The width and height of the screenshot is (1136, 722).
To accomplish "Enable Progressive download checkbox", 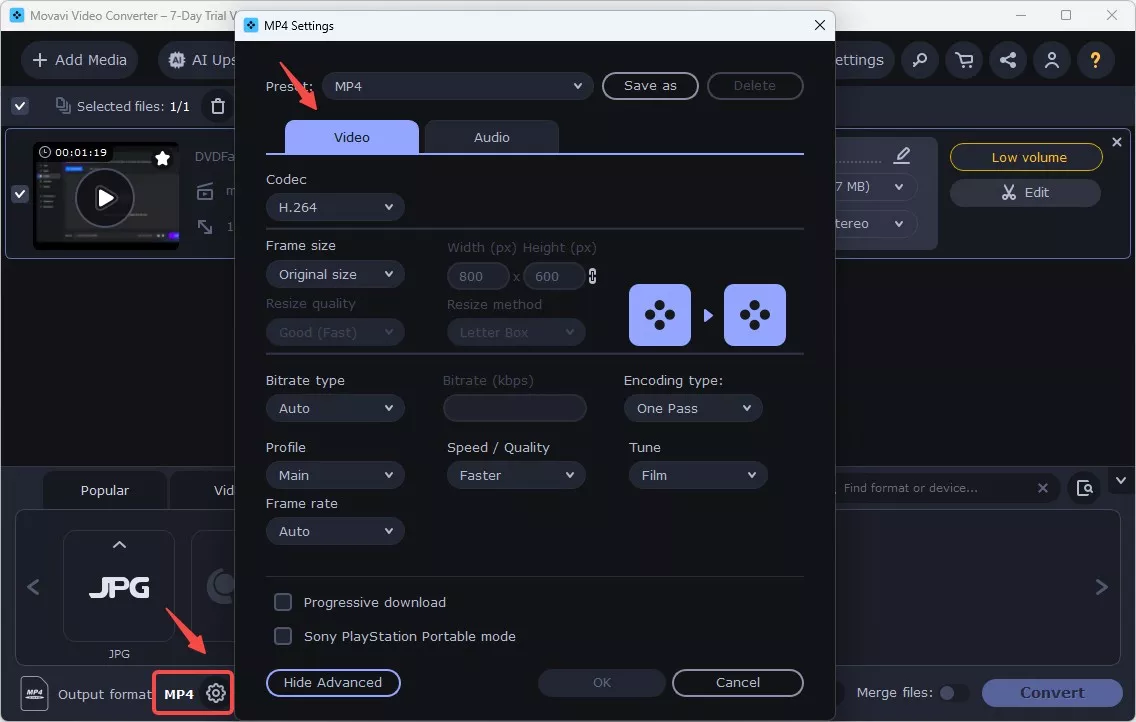I will click(x=283, y=602).
